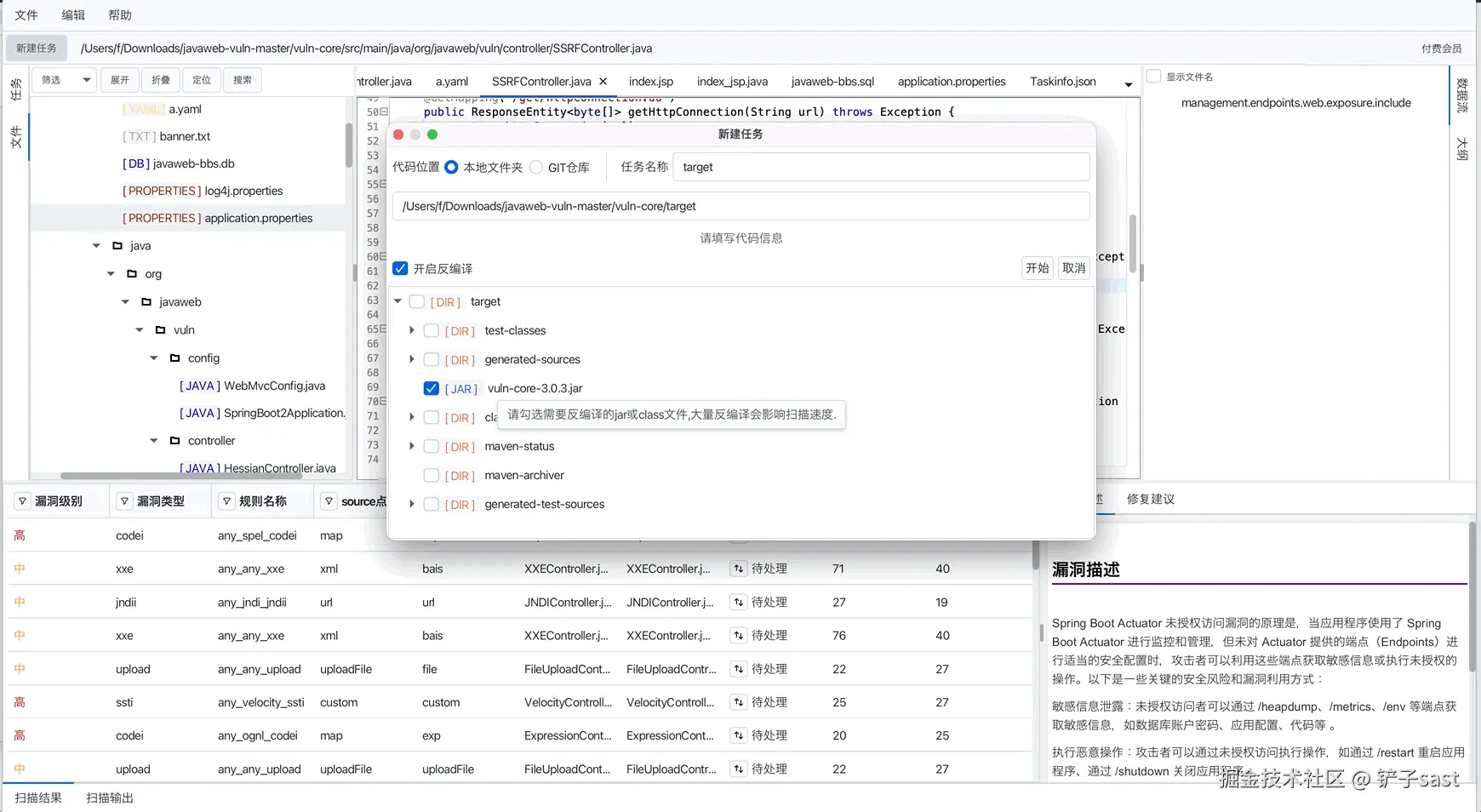Screen dimensions: 1481x812
Task: Switch to the index.jsp editor tab
Action: [x=651, y=82]
